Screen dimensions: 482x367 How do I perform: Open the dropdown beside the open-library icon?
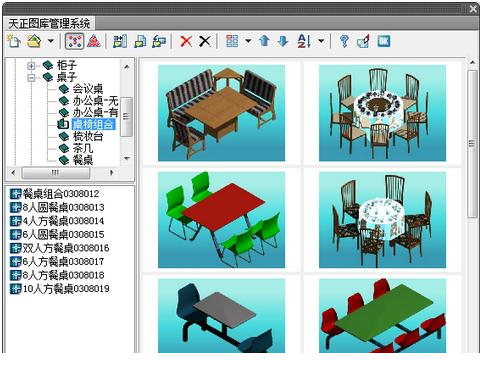(x=51, y=41)
